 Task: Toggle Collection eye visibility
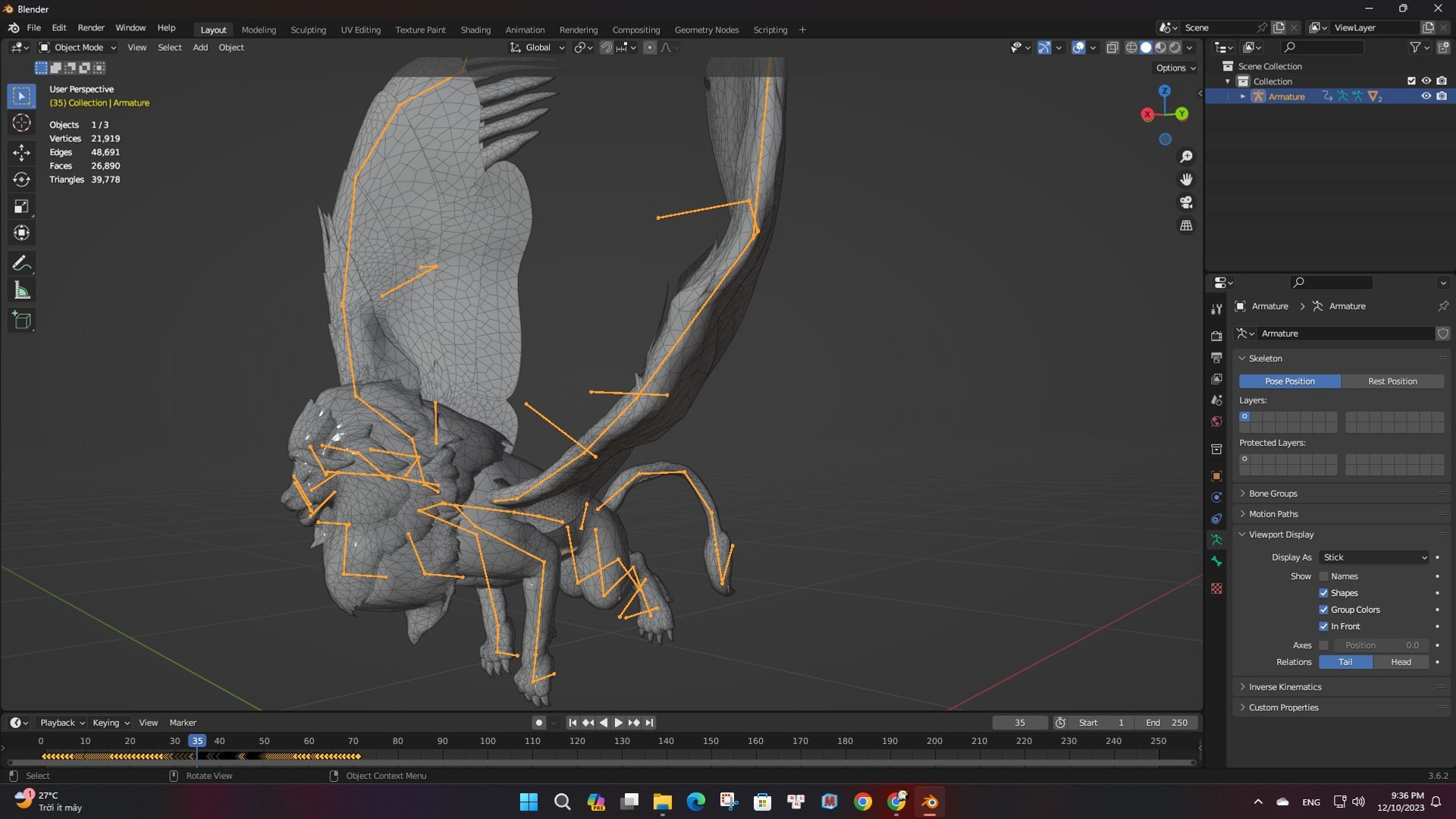1426,81
